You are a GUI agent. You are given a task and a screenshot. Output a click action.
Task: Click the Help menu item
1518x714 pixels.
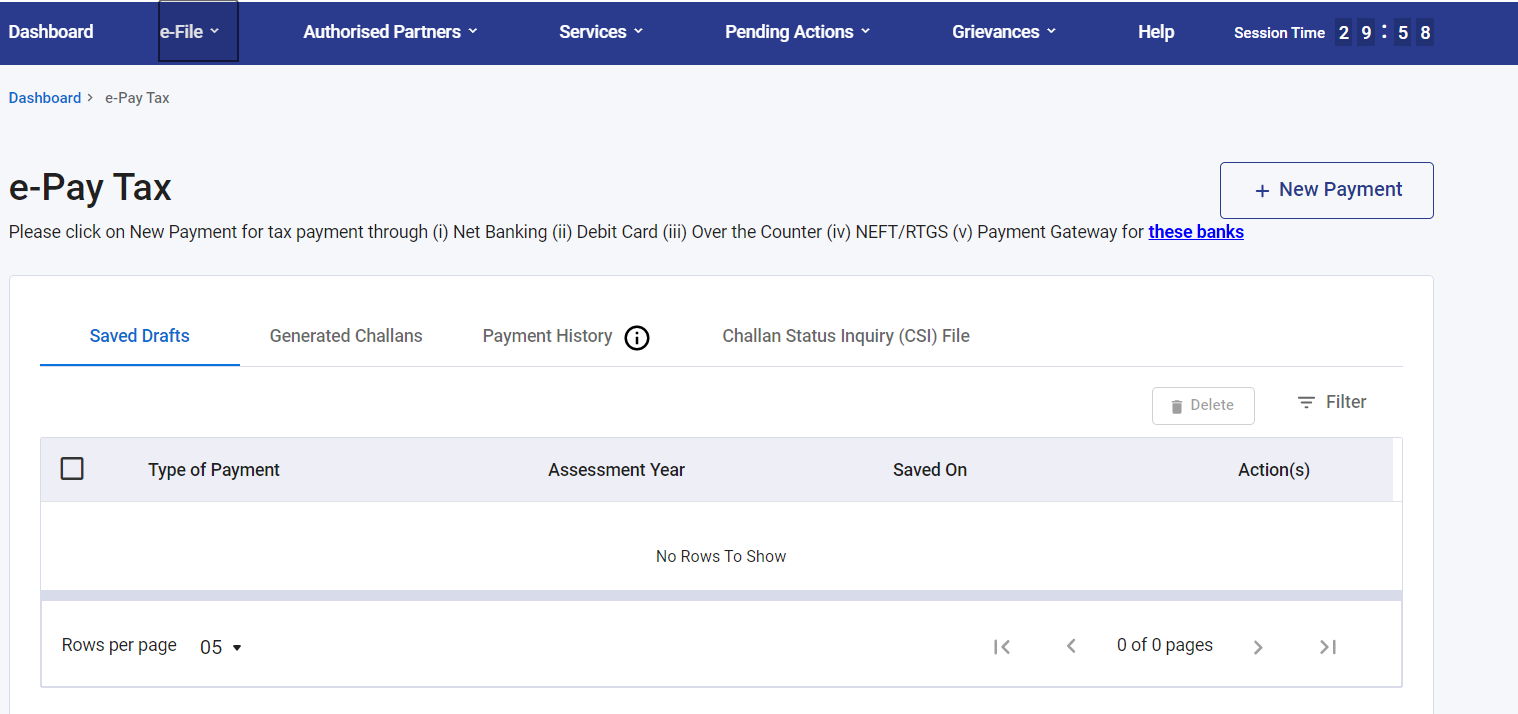pyautogui.click(x=1156, y=32)
